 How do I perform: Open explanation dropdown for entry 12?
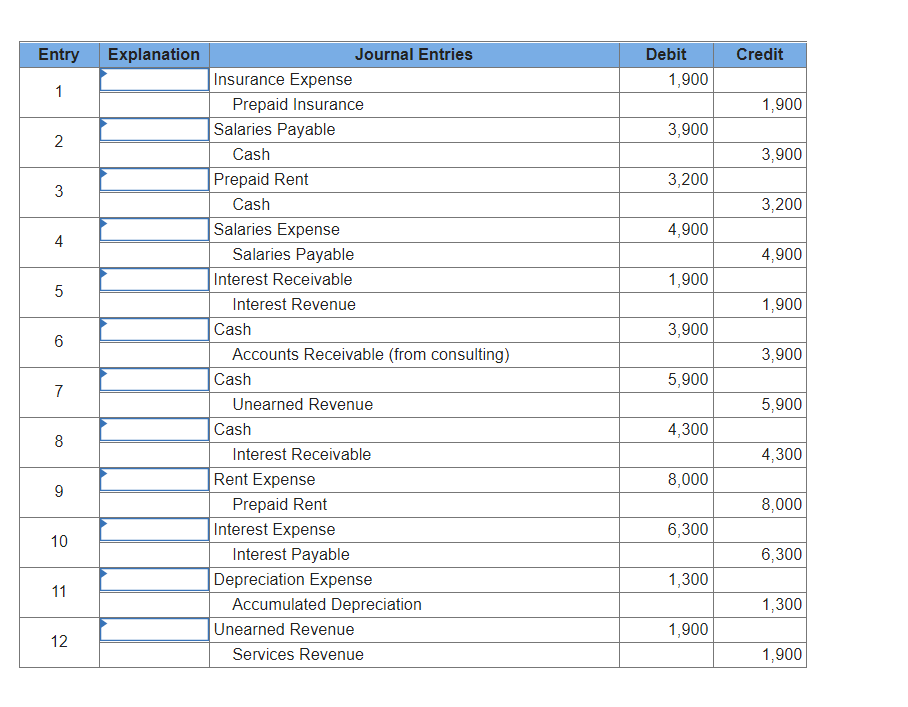(x=154, y=629)
